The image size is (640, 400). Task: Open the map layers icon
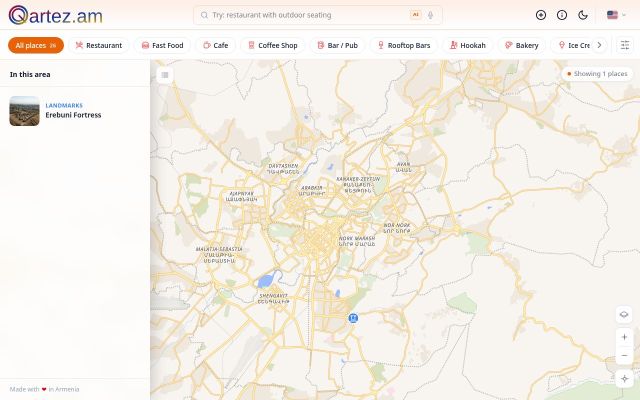[x=624, y=315]
